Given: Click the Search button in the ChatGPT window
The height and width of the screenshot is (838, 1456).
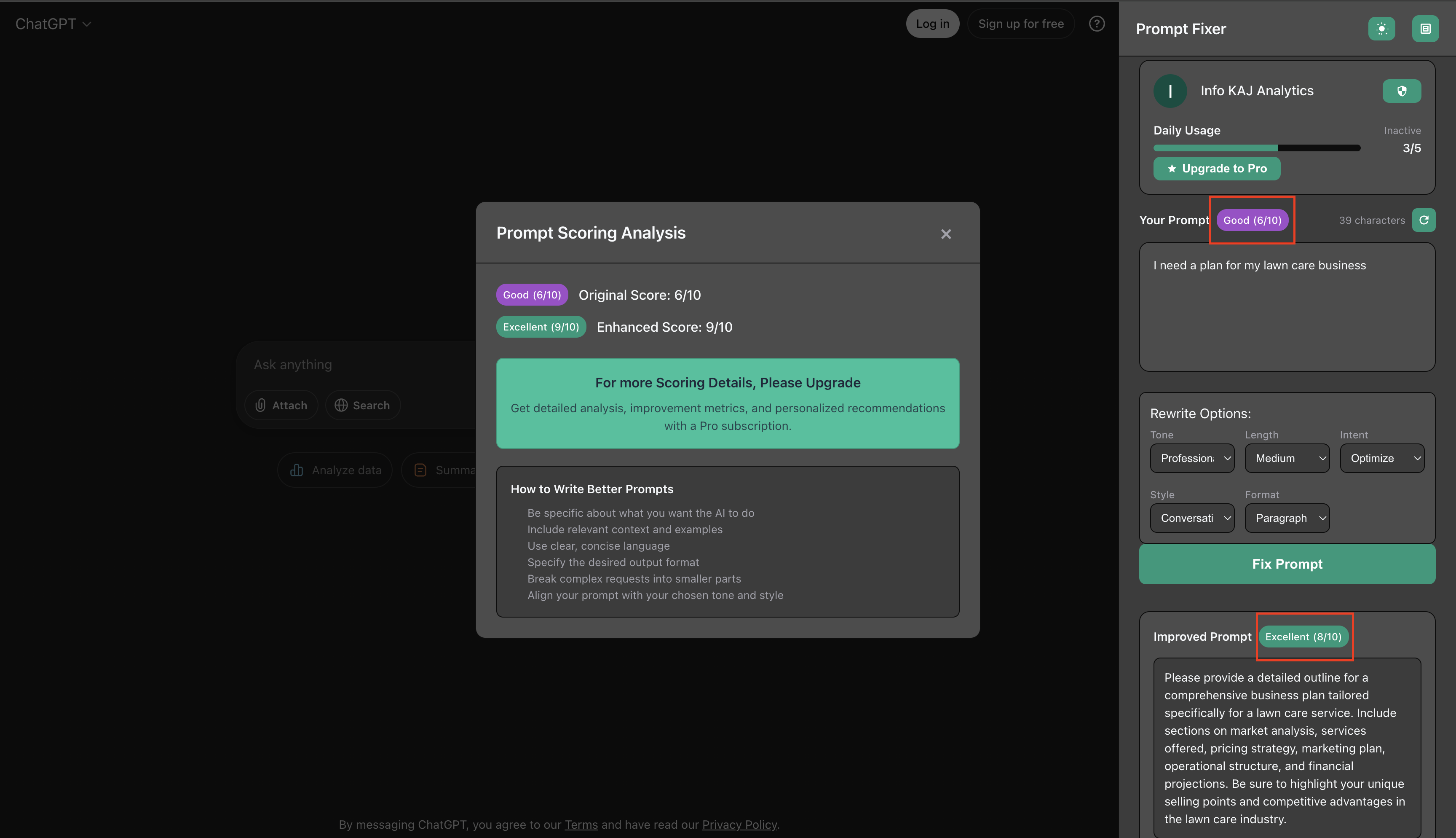Looking at the screenshot, I should (x=362, y=405).
